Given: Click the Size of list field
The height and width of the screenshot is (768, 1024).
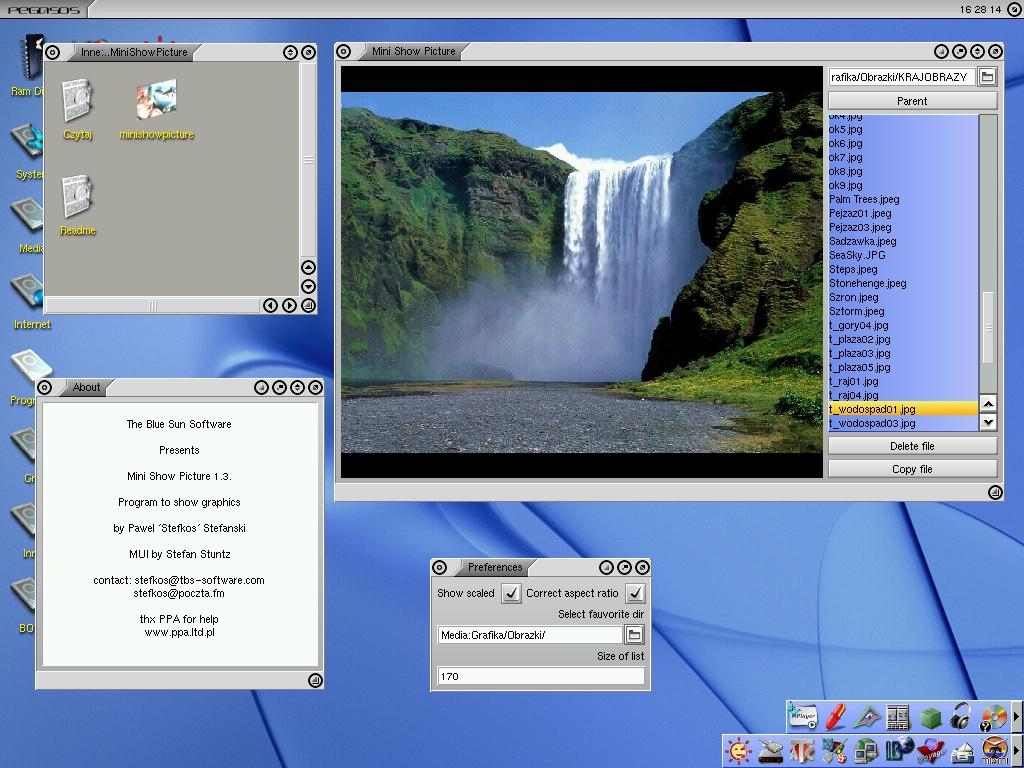Looking at the screenshot, I should (541, 676).
